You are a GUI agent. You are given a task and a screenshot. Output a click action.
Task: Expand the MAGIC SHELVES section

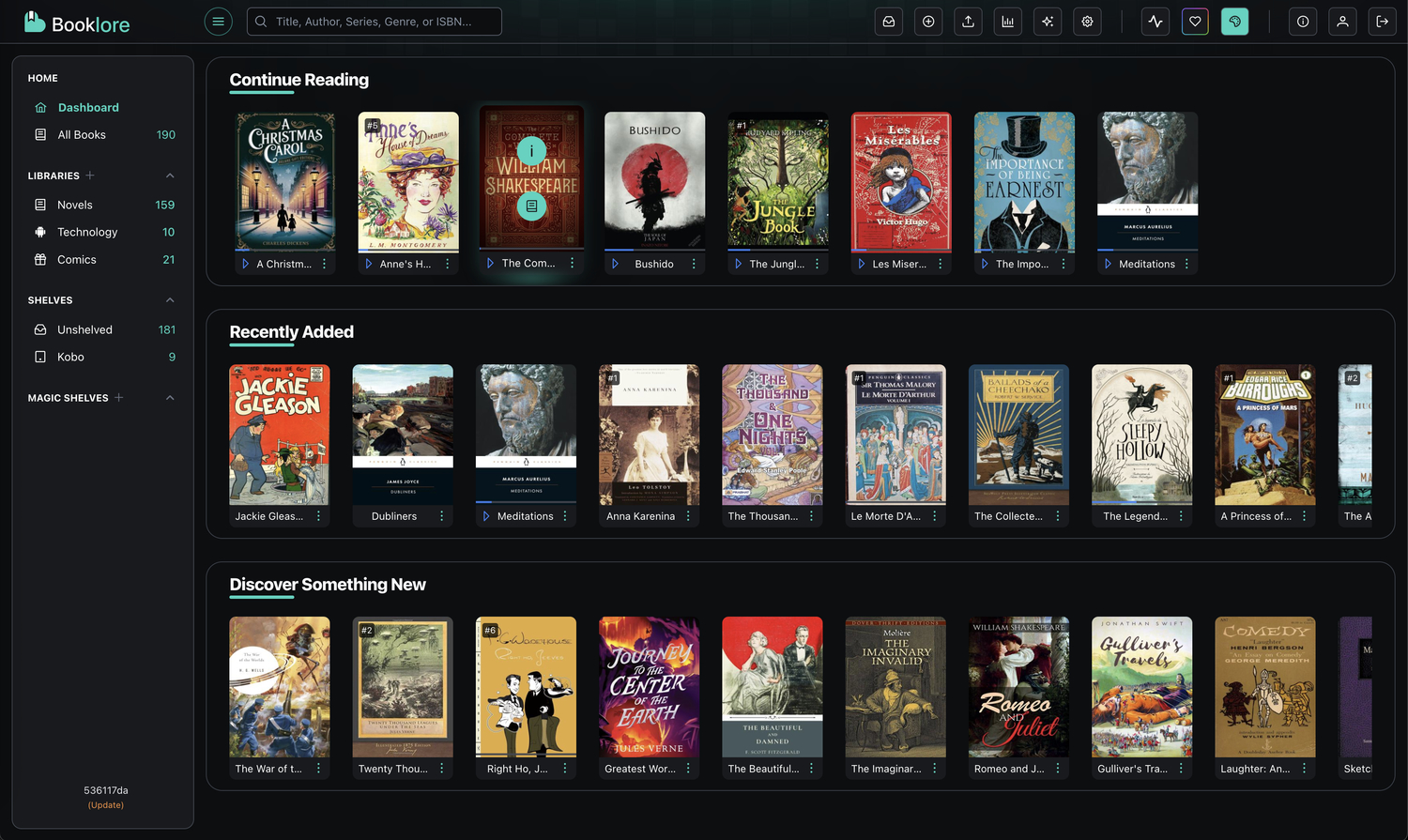[170, 397]
